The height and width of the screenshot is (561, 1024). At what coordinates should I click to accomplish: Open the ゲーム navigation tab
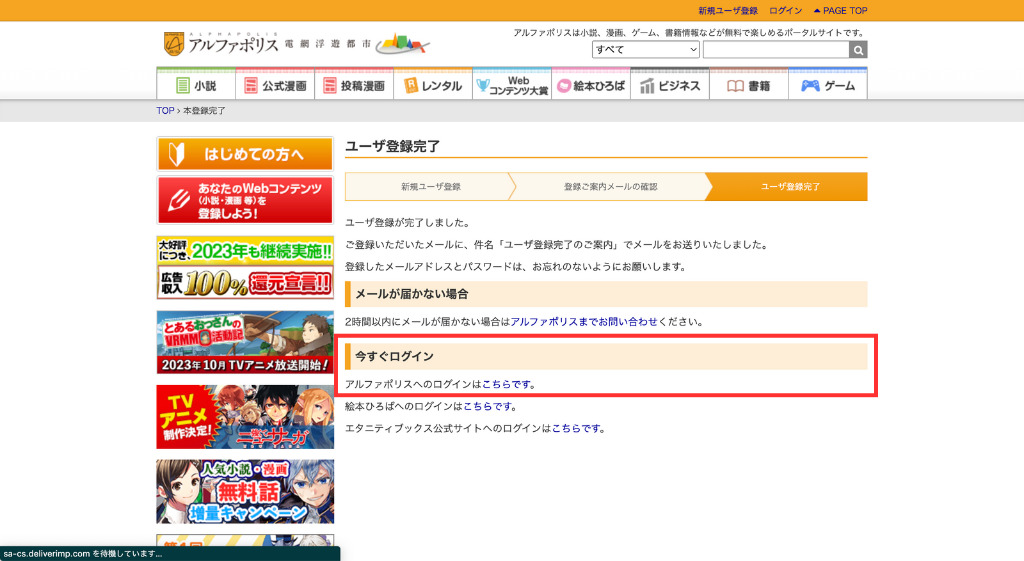coord(828,85)
